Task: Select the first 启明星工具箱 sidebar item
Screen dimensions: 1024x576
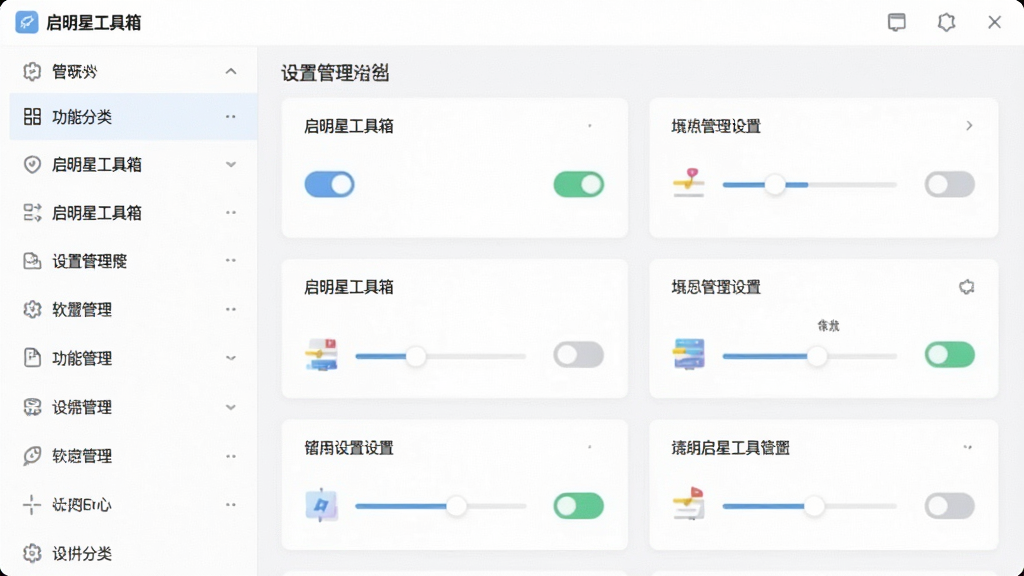Action: [133, 165]
